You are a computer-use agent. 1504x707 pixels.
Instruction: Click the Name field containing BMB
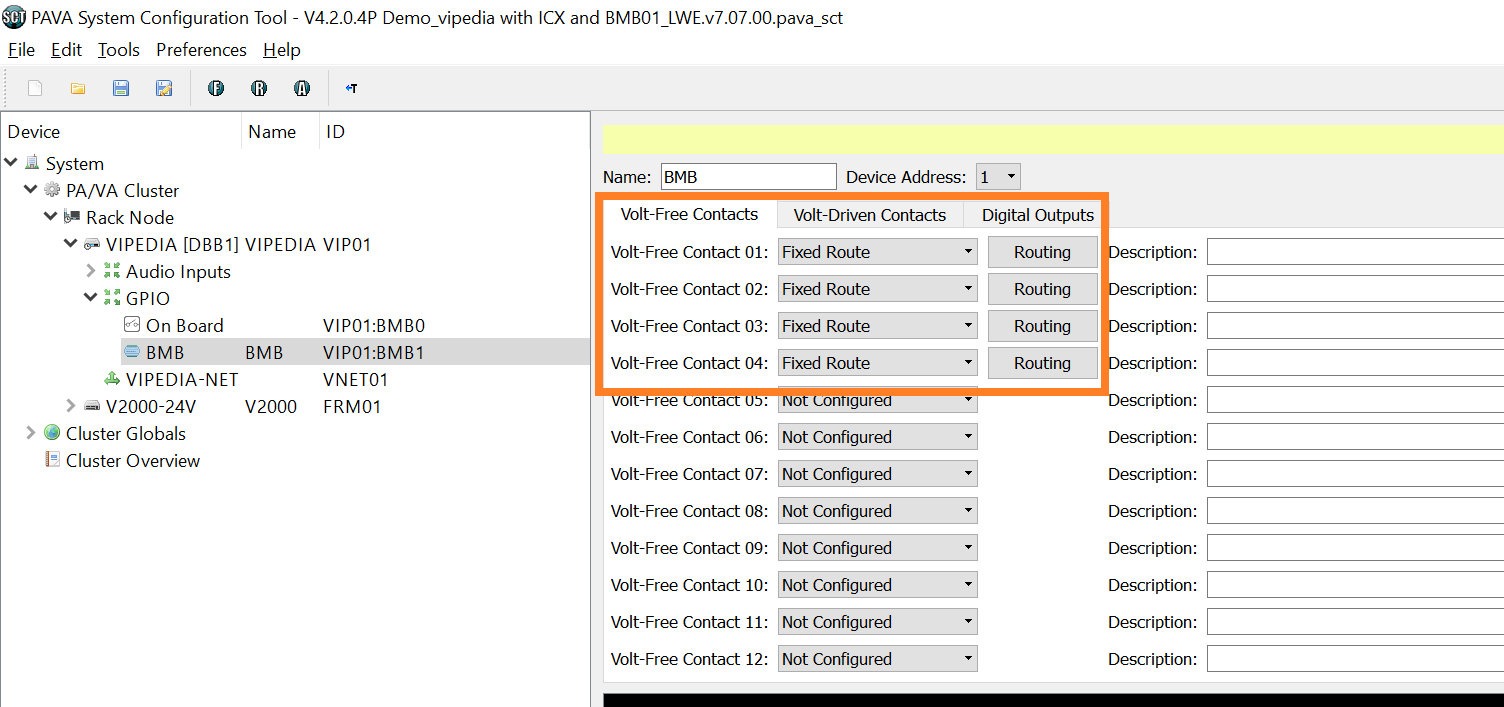coord(748,177)
